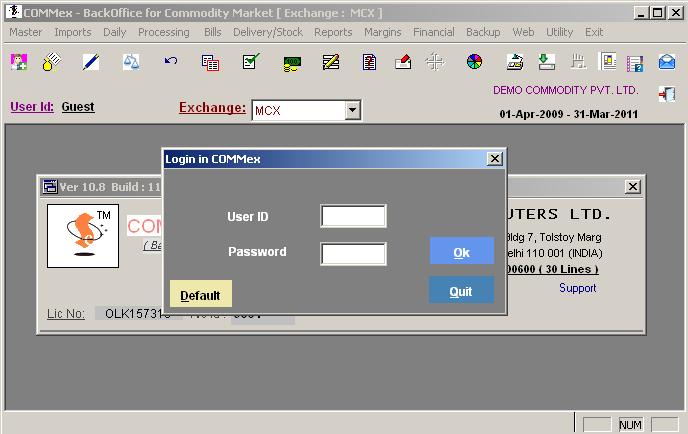Open the Delivery/Stock menu
Viewport: 688px width, 434px height.
268,32
